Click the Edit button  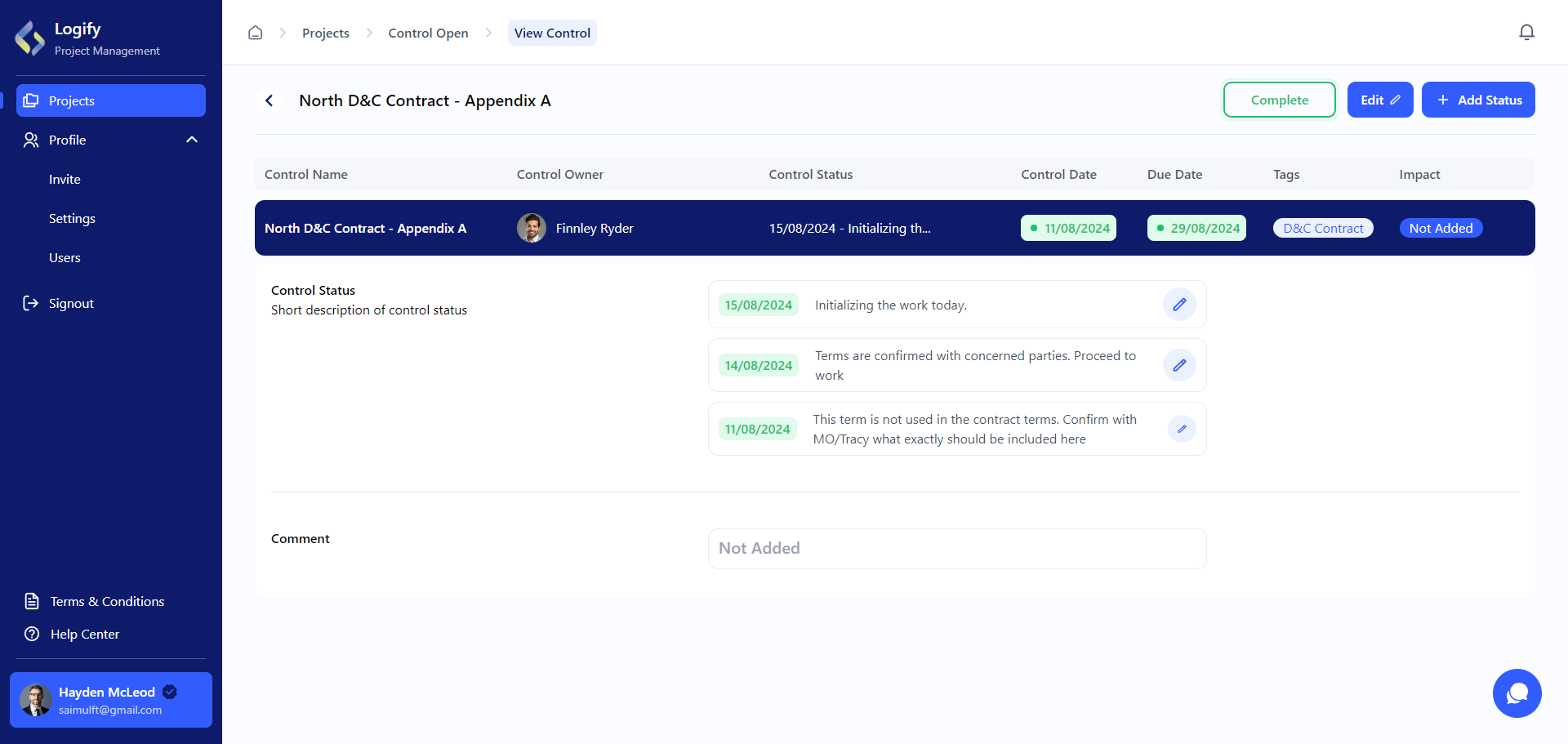(x=1380, y=100)
